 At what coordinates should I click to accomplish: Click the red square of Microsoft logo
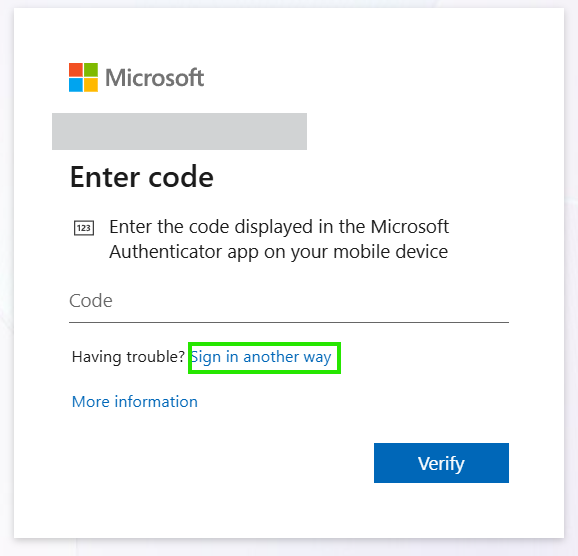[76, 70]
